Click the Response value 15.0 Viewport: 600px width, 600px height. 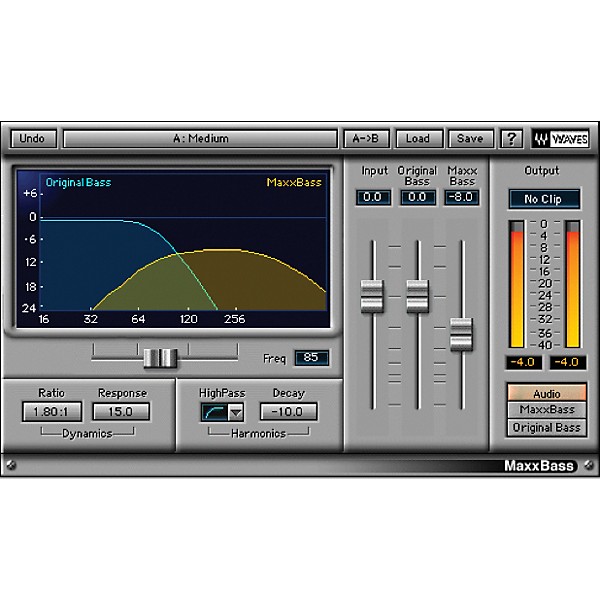click(121, 412)
